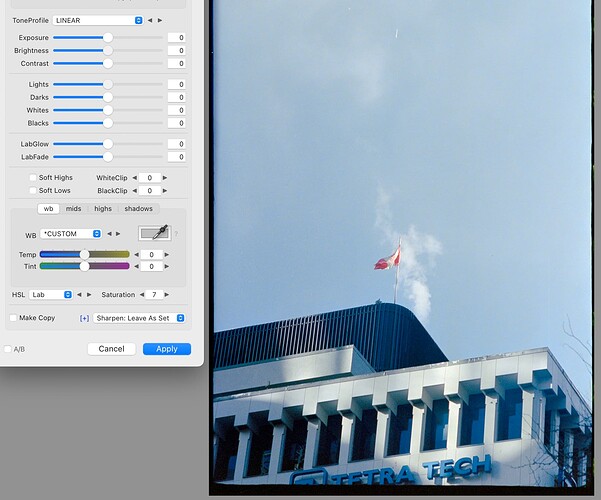Click the Cancel button

pos(112,349)
